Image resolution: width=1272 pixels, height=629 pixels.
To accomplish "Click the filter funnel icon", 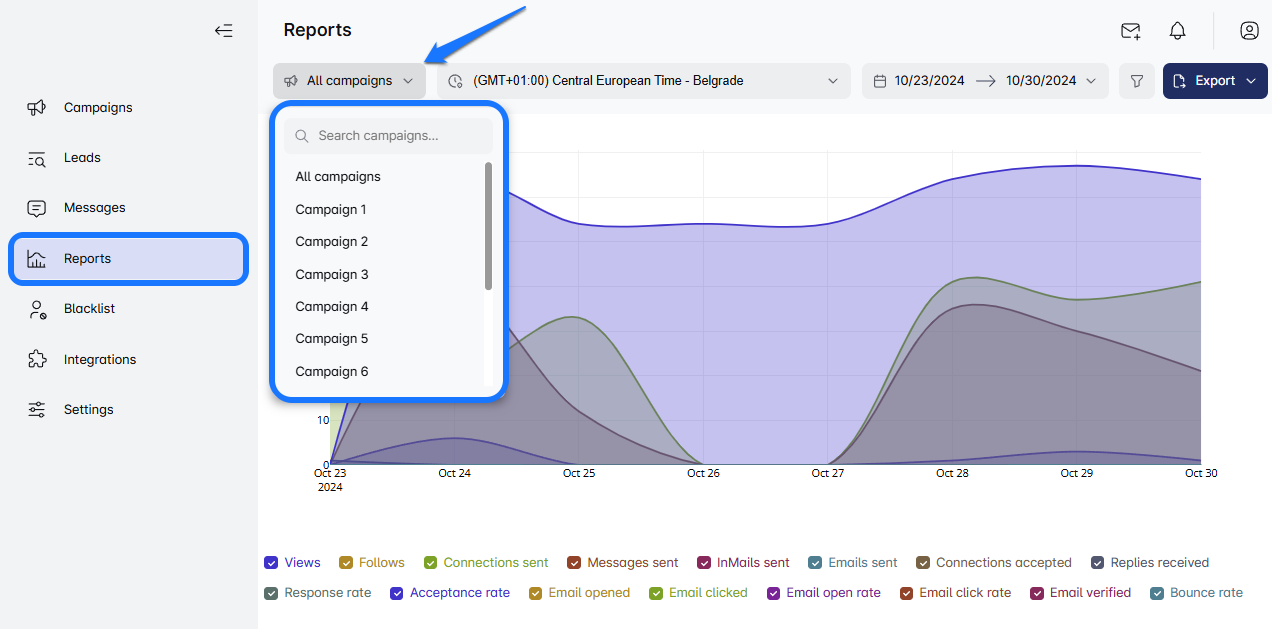I will [x=1136, y=81].
